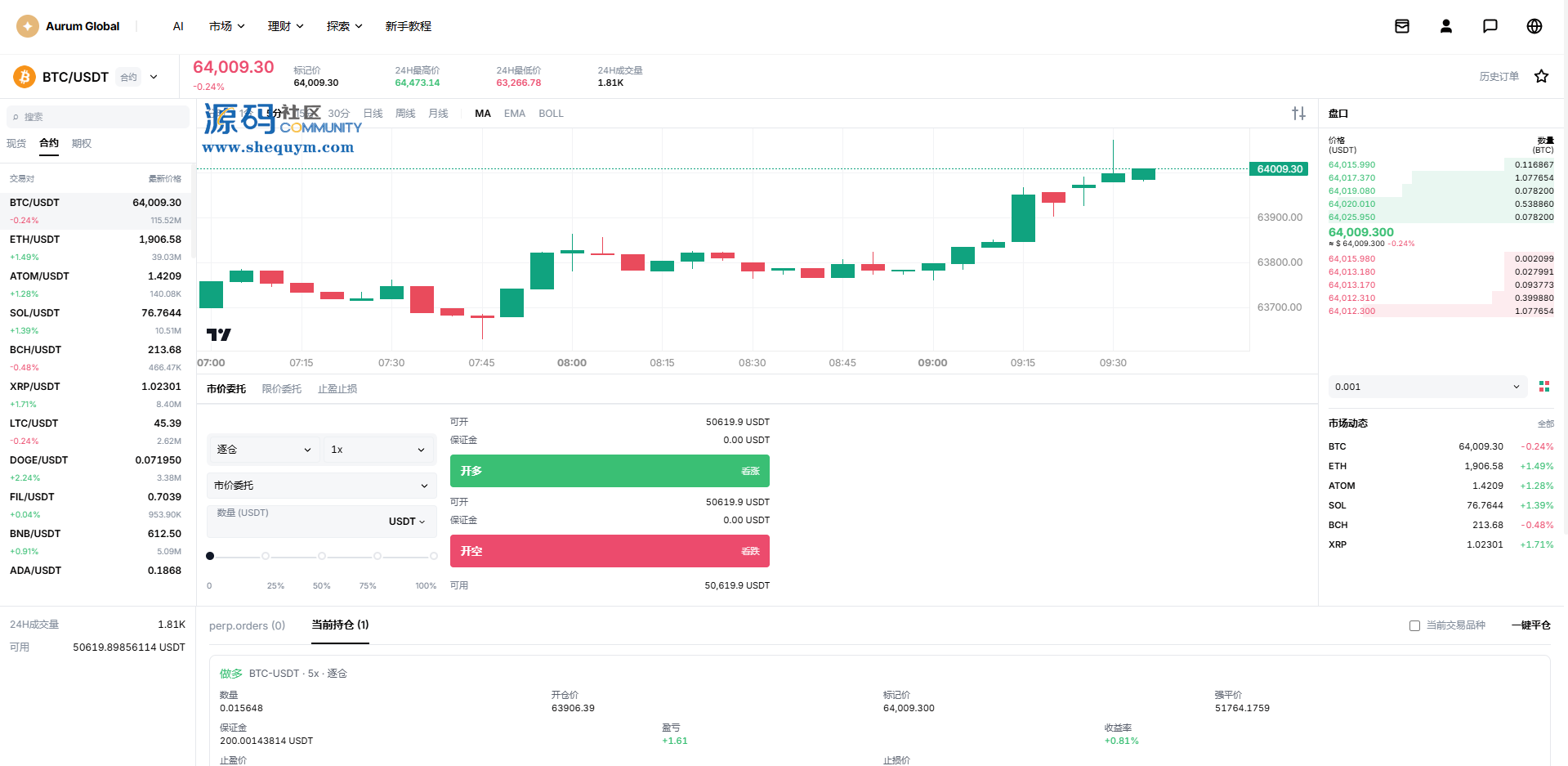Open the 市场 menu in navigation
The height and width of the screenshot is (766, 1568).
(x=227, y=26)
